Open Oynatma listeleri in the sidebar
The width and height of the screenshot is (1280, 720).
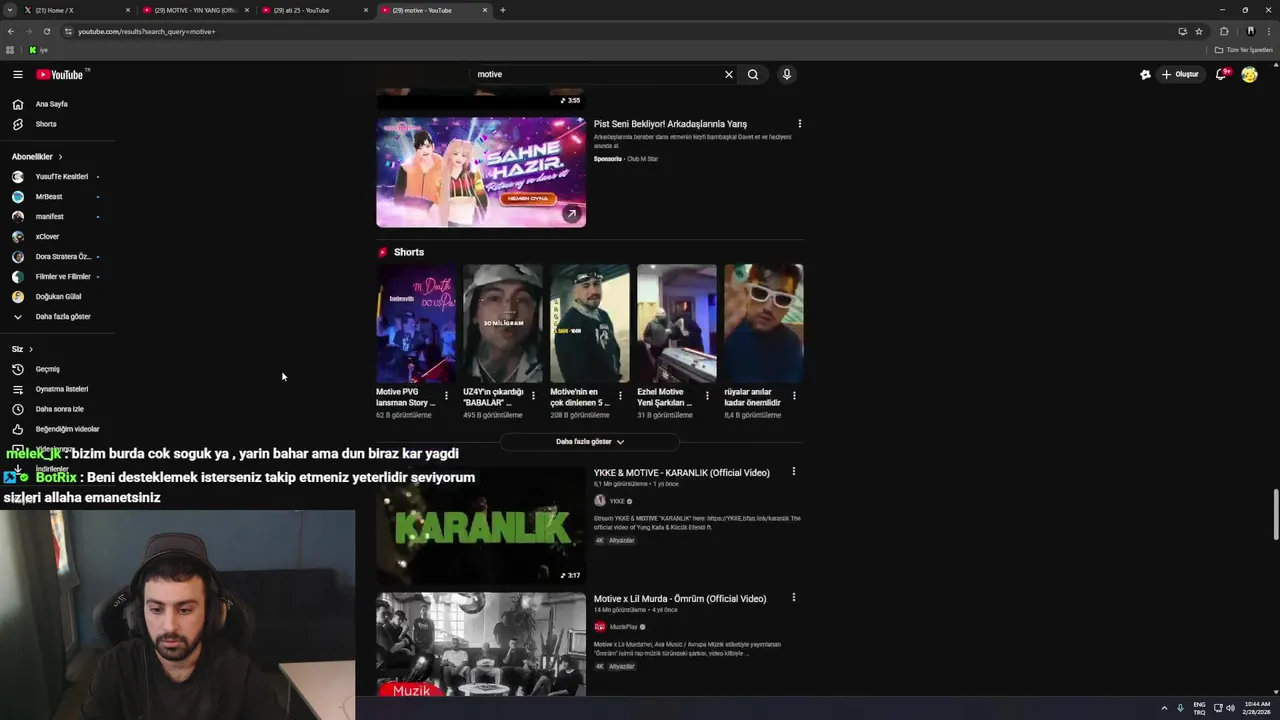pos(62,389)
